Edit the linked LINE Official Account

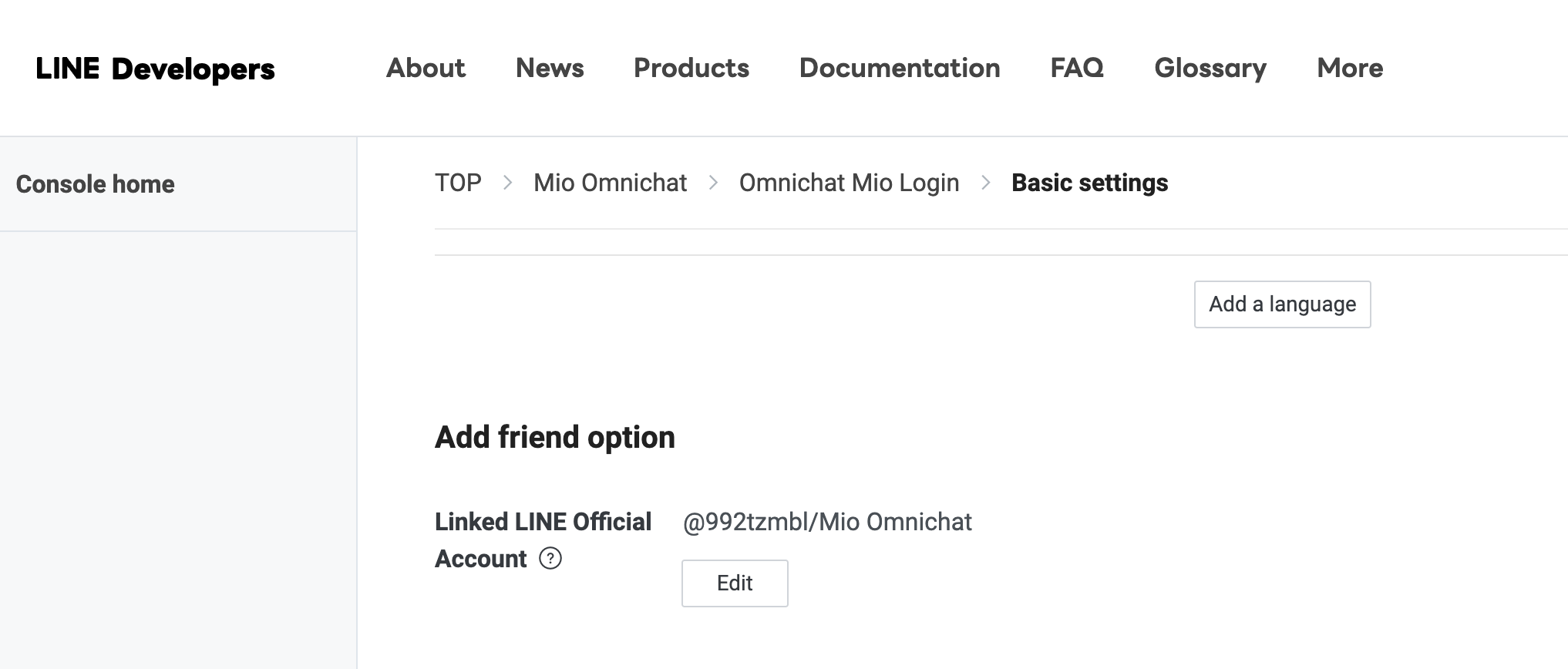tap(735, 583)
